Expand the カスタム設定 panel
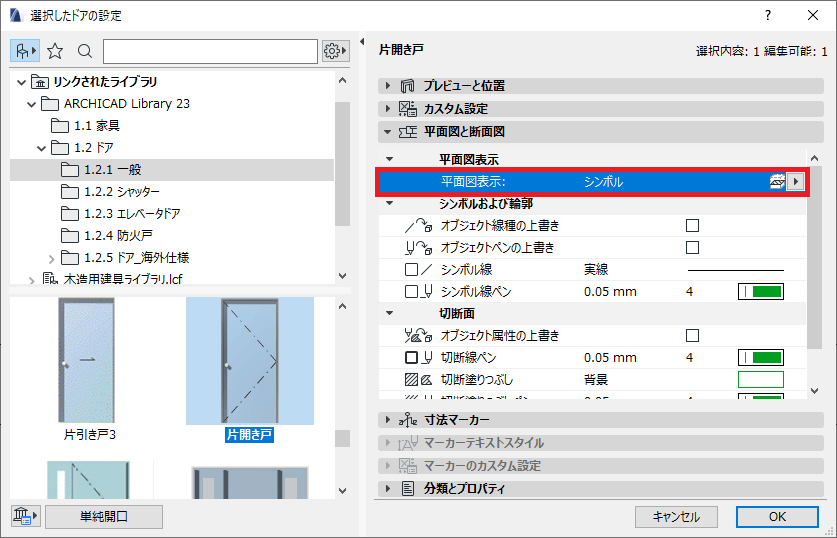Image resolution: width=837 pixels, height=538 pixels. 388,108
